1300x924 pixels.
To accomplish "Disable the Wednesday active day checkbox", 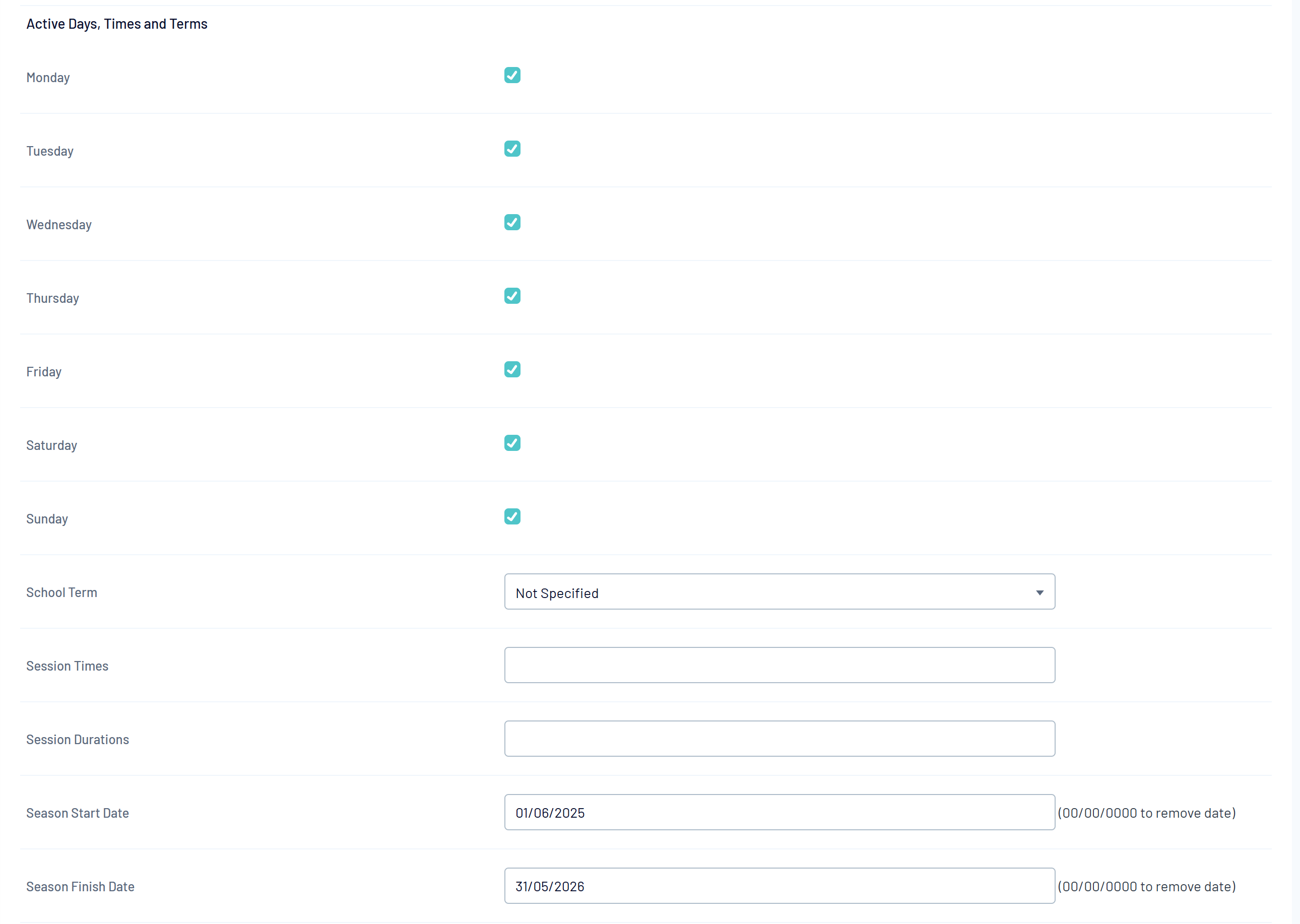I will [x=512, y=223].
